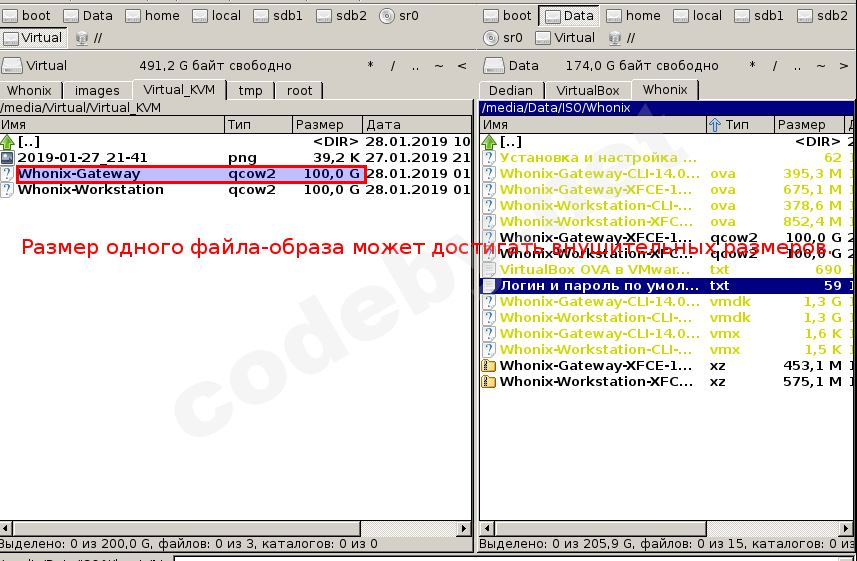Select Установка и настройка ... file row
857x561 pixels.
click(x=667, y=158)
